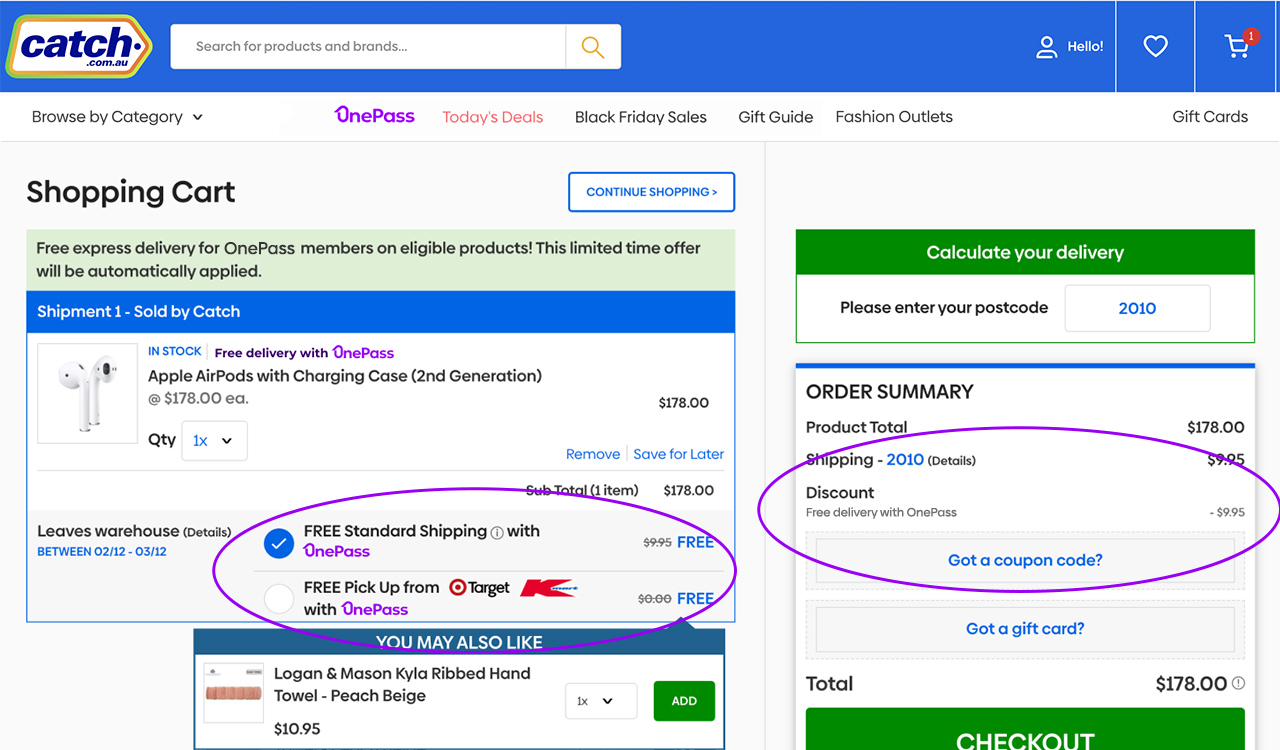Image resolution: width=1280 pixels, height=750 pixels.
Task: Open the hand towel product thumbnail
Action: [x=233, y=693]
